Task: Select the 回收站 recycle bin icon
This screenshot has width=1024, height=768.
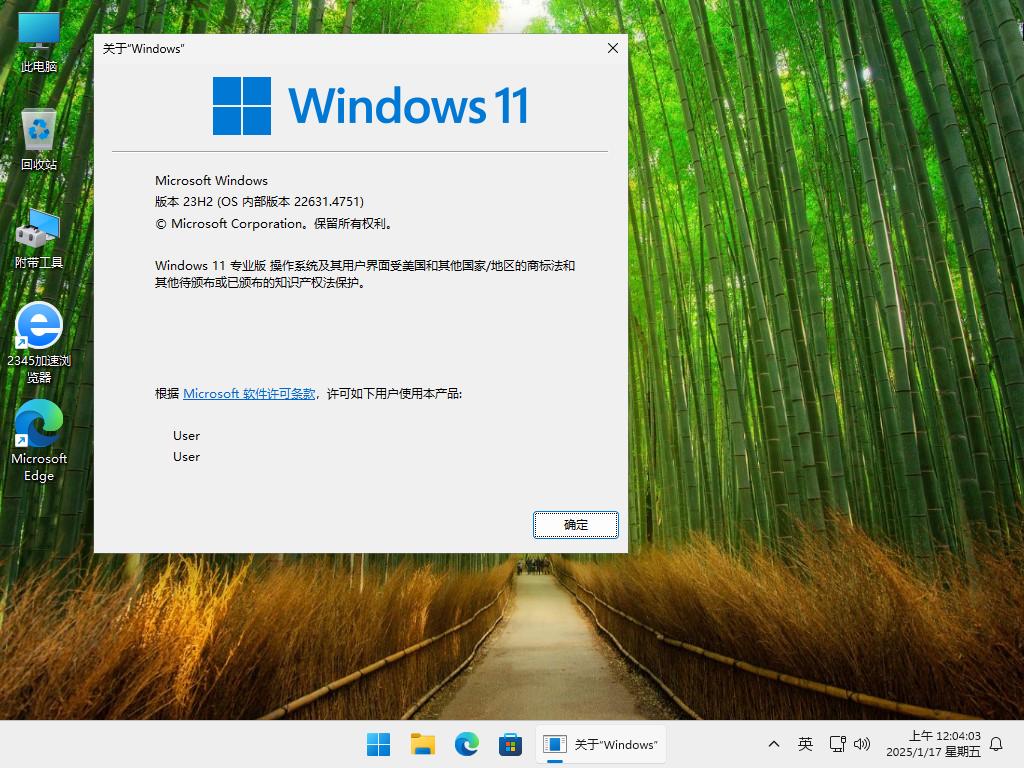Action: (39, 140)
